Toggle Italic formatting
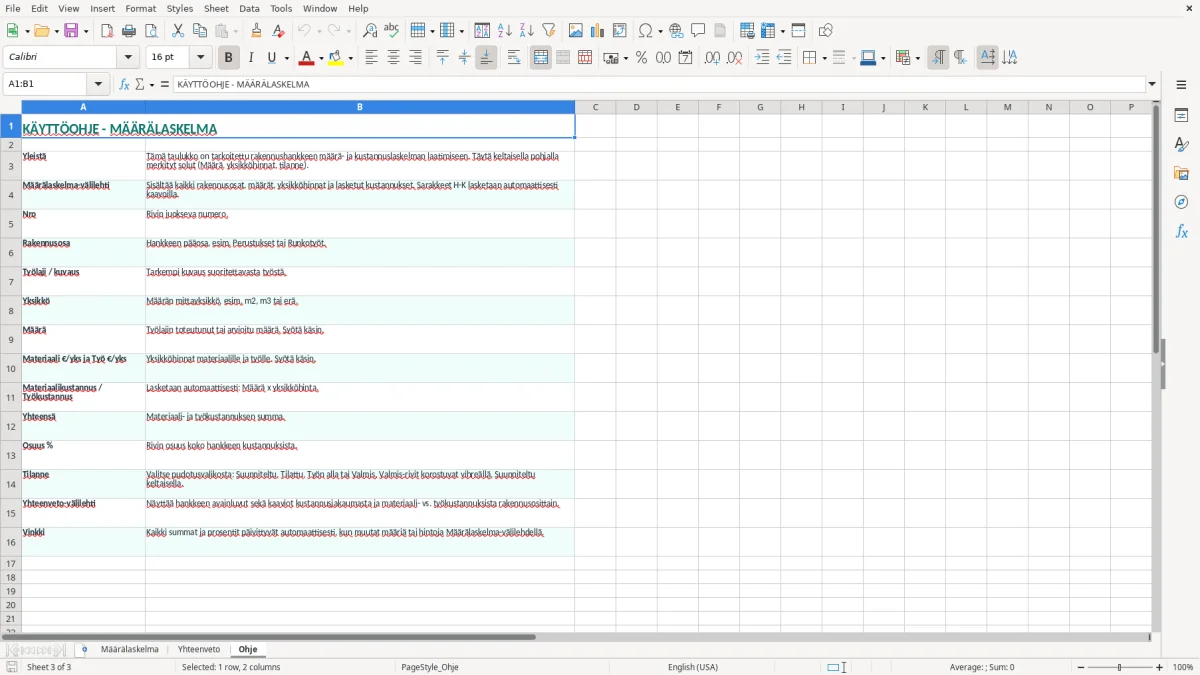This screenshot has height=675, width=1200. point(251,58)
